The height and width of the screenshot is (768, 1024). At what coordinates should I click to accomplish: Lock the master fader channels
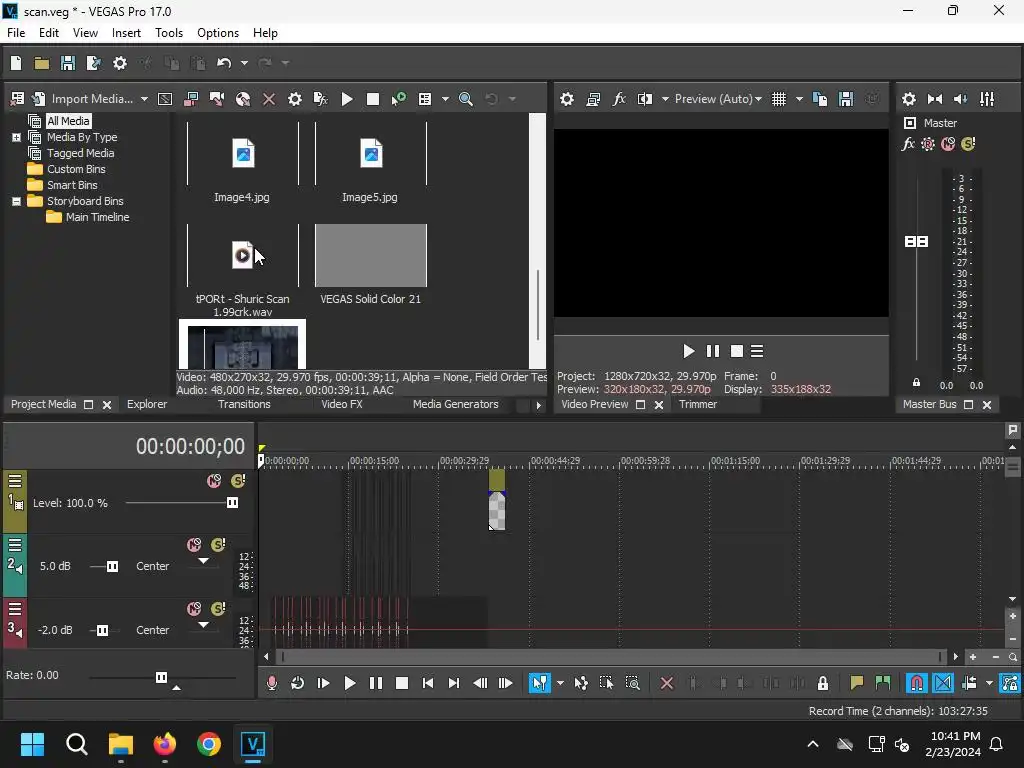[916, 383]
